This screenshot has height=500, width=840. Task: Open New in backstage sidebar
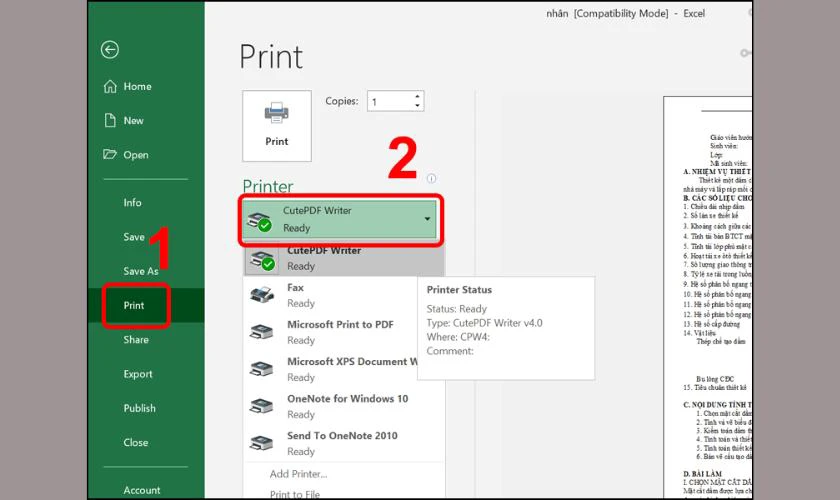pos(146,121)
